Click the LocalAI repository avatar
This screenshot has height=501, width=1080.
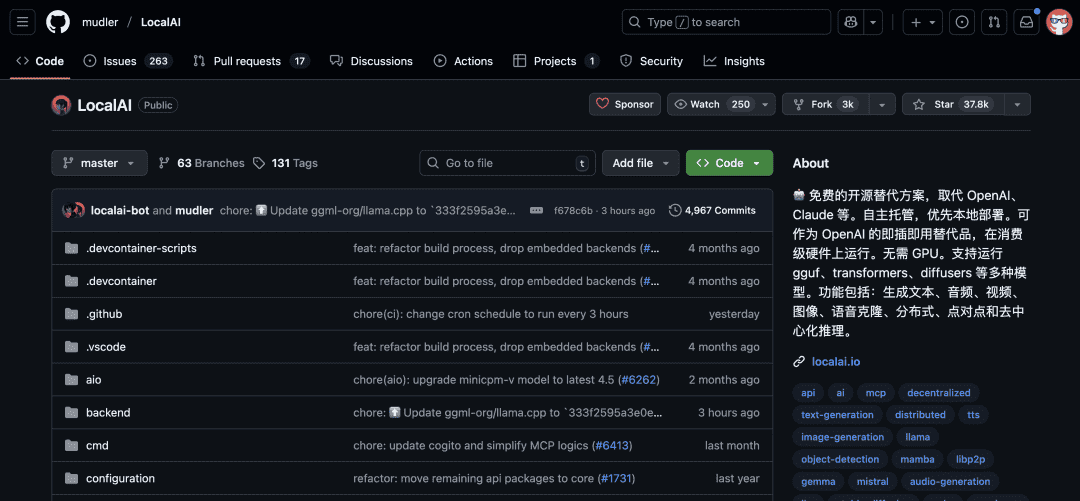tap(61, 105)
